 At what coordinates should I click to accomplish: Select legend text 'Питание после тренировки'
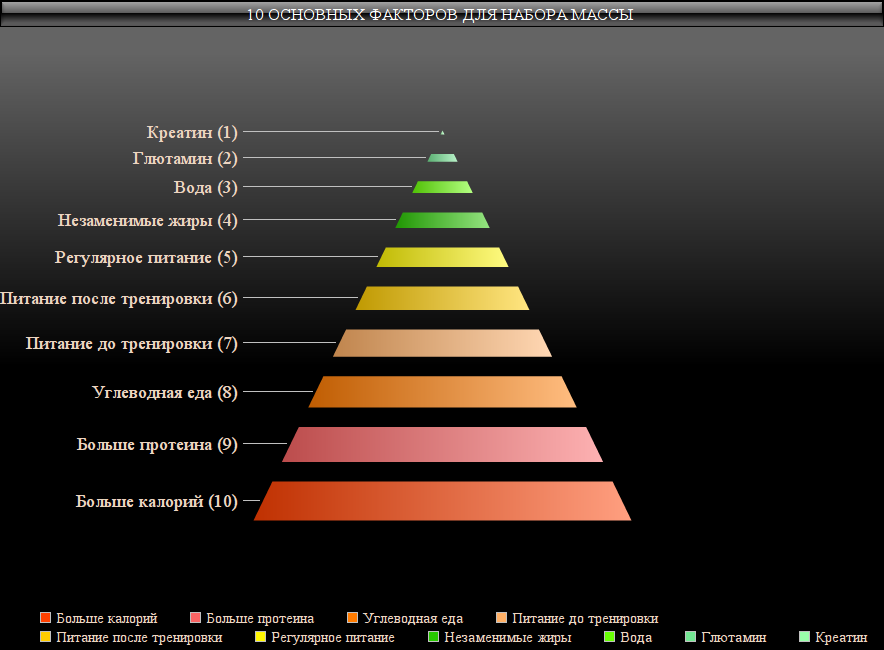[139, 638]
